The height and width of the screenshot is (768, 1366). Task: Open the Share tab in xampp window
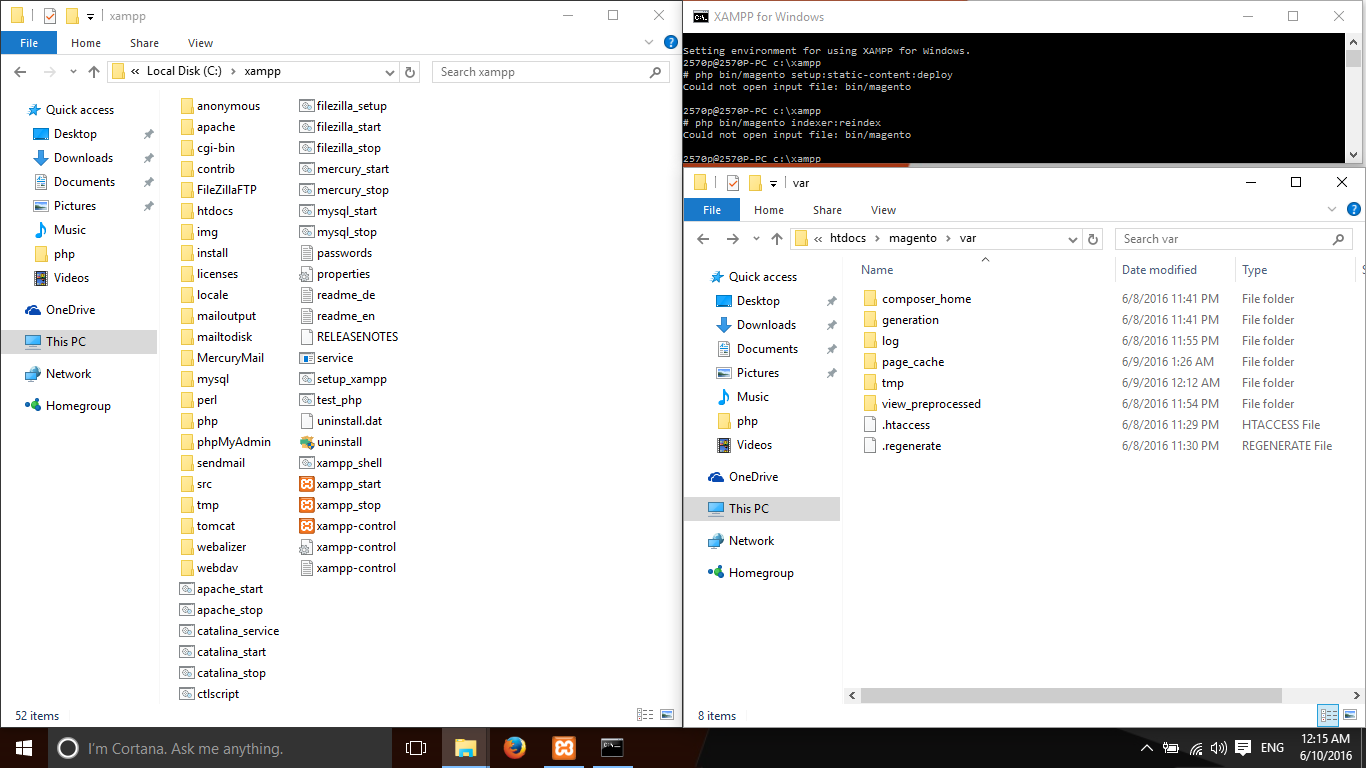point(144,43)
